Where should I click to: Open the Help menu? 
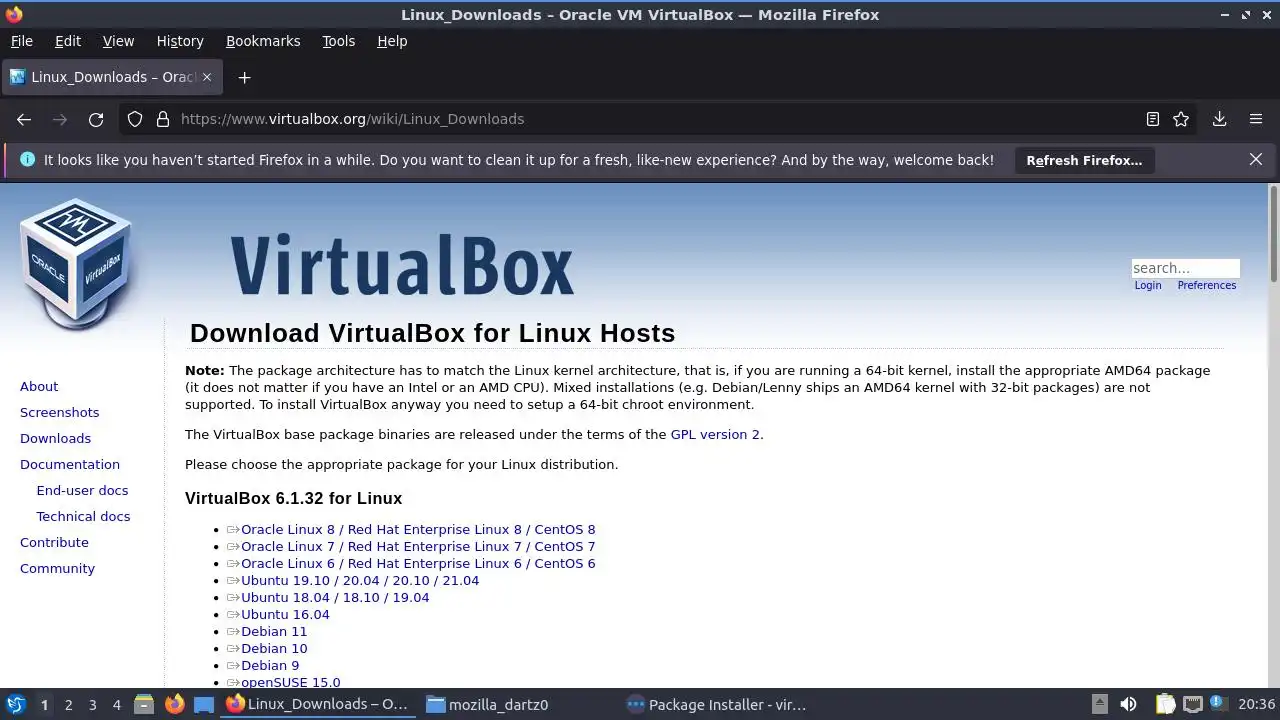392,41
